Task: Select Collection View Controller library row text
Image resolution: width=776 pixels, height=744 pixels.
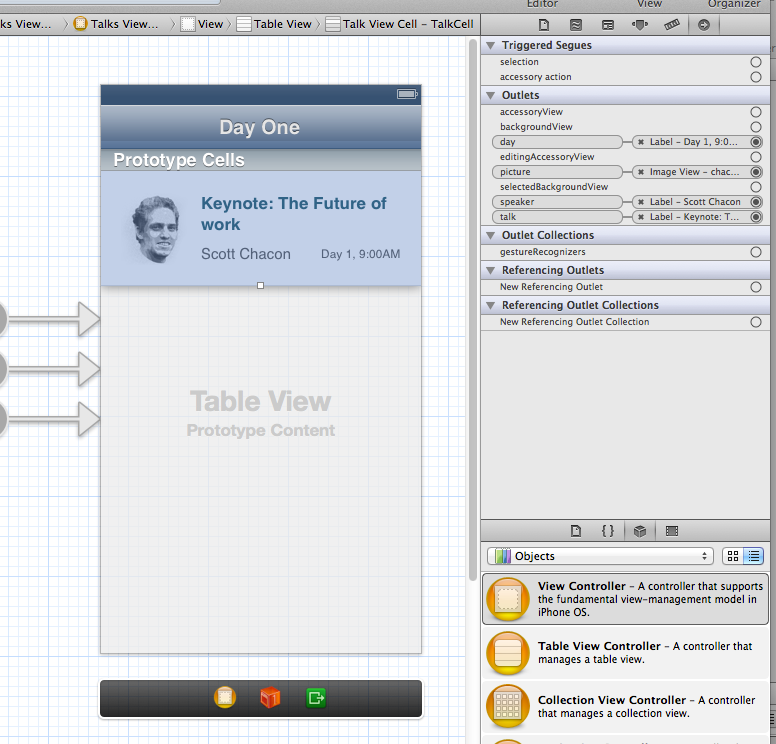Action: (x=646, y=706)
